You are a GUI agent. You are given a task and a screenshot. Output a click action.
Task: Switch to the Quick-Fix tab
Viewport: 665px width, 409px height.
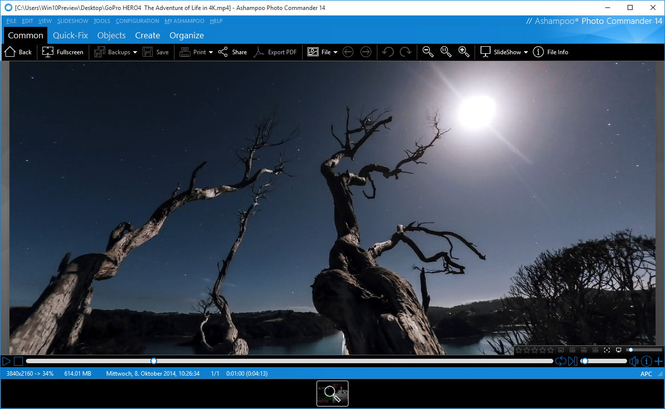coord(70,35)
